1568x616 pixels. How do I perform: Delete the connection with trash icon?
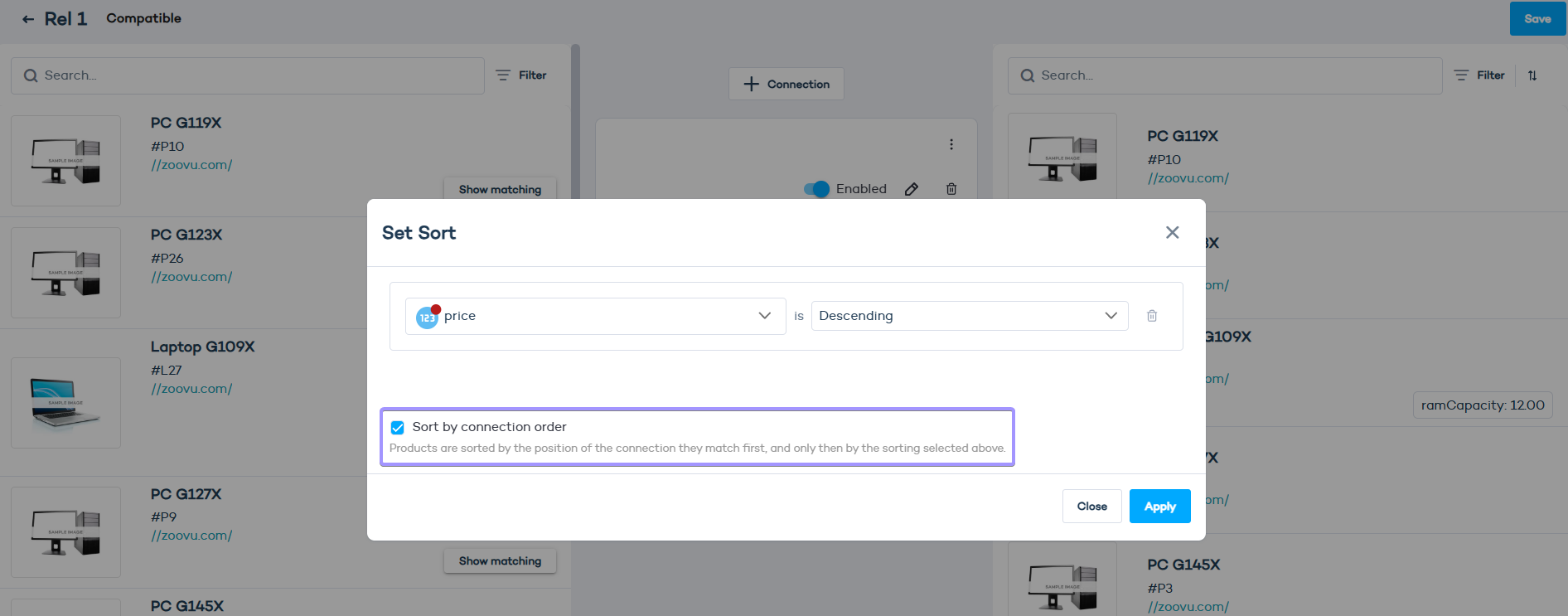[x=951, y=189]
